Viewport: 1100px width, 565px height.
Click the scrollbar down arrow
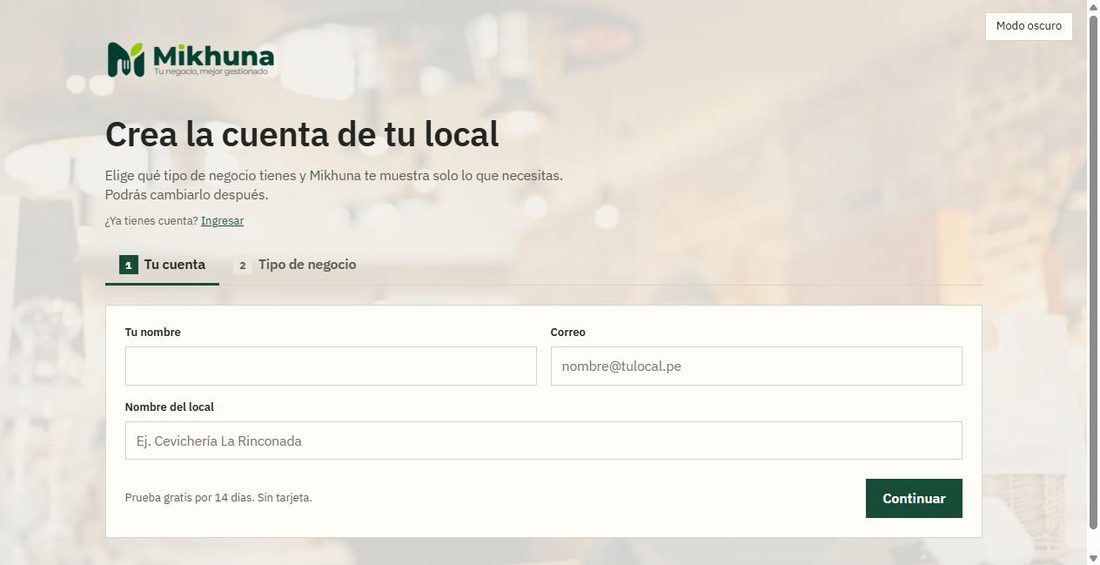pos(1093,558)
